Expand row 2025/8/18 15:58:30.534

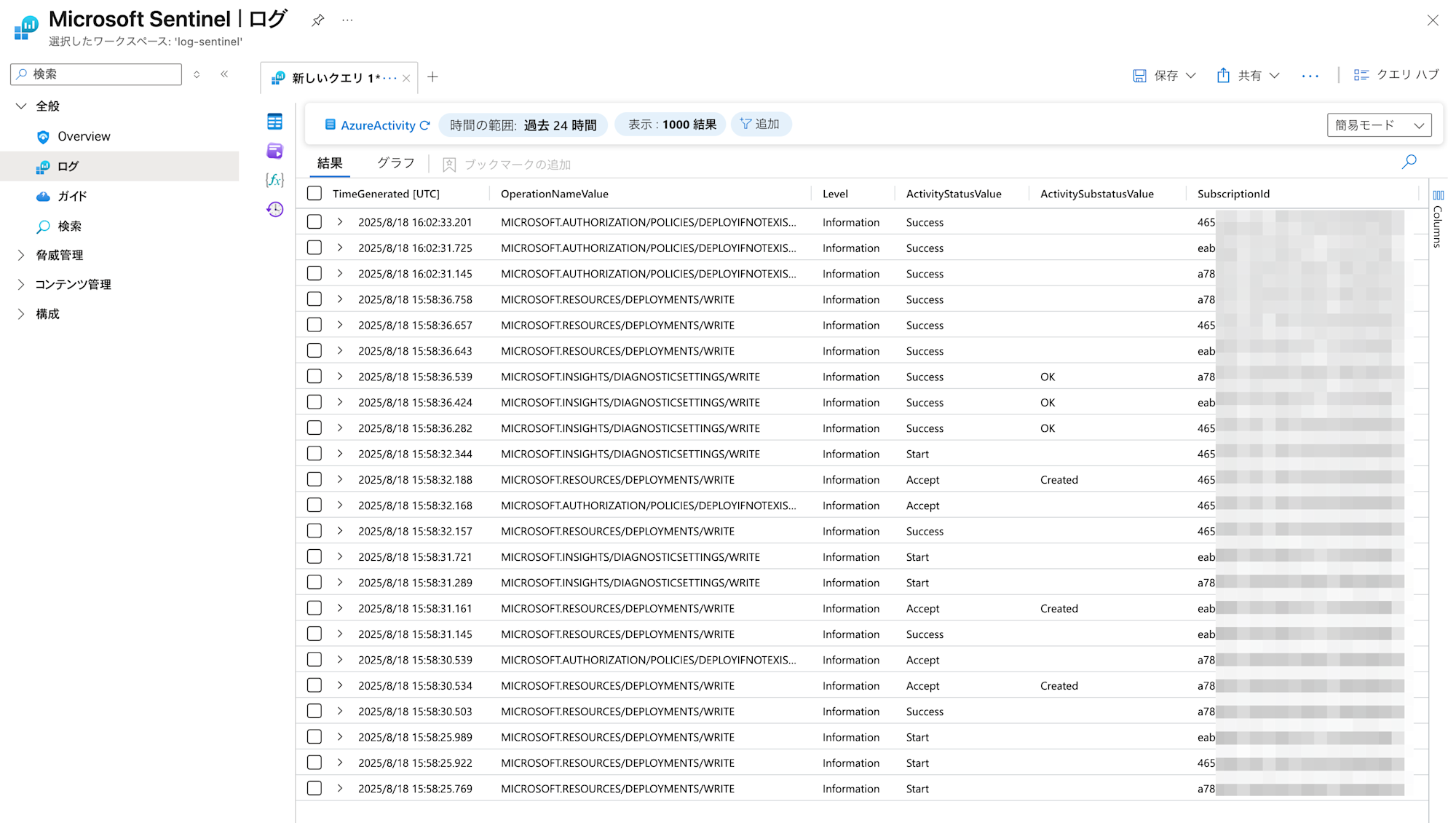coord(340,685)
